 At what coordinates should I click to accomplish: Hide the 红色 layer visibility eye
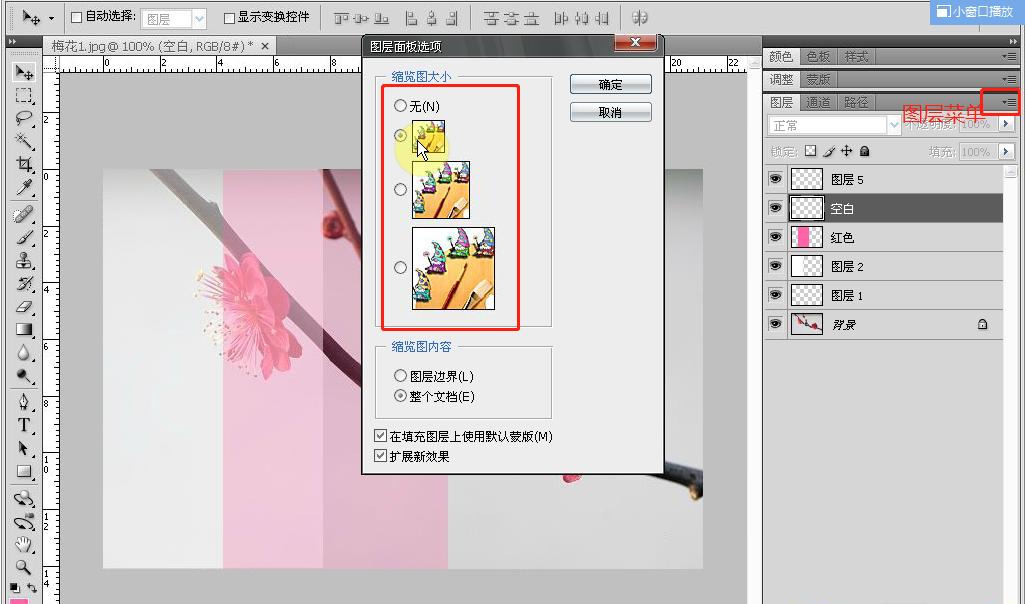[775, 238]
